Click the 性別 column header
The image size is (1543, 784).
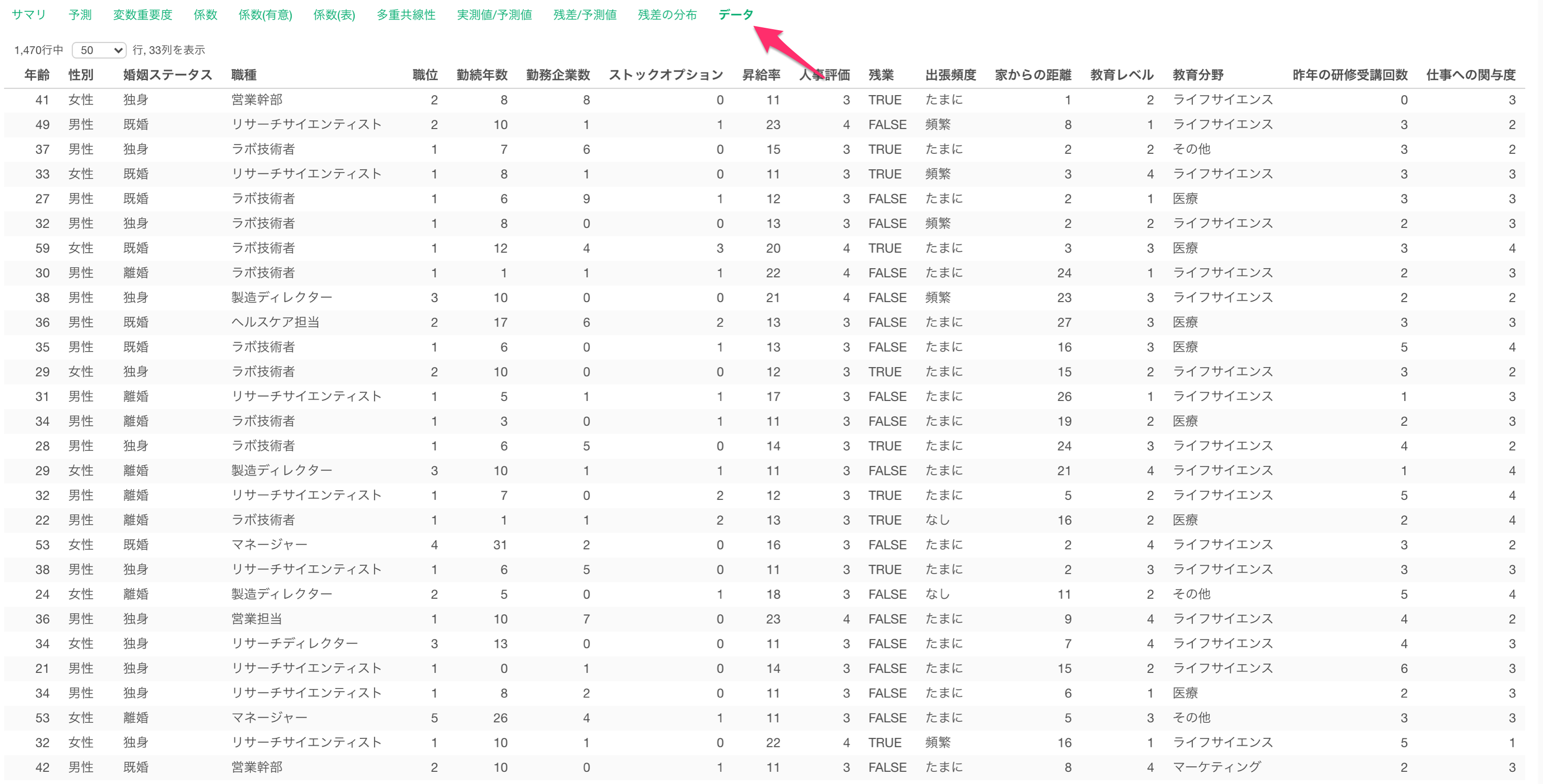coord(81,75)
